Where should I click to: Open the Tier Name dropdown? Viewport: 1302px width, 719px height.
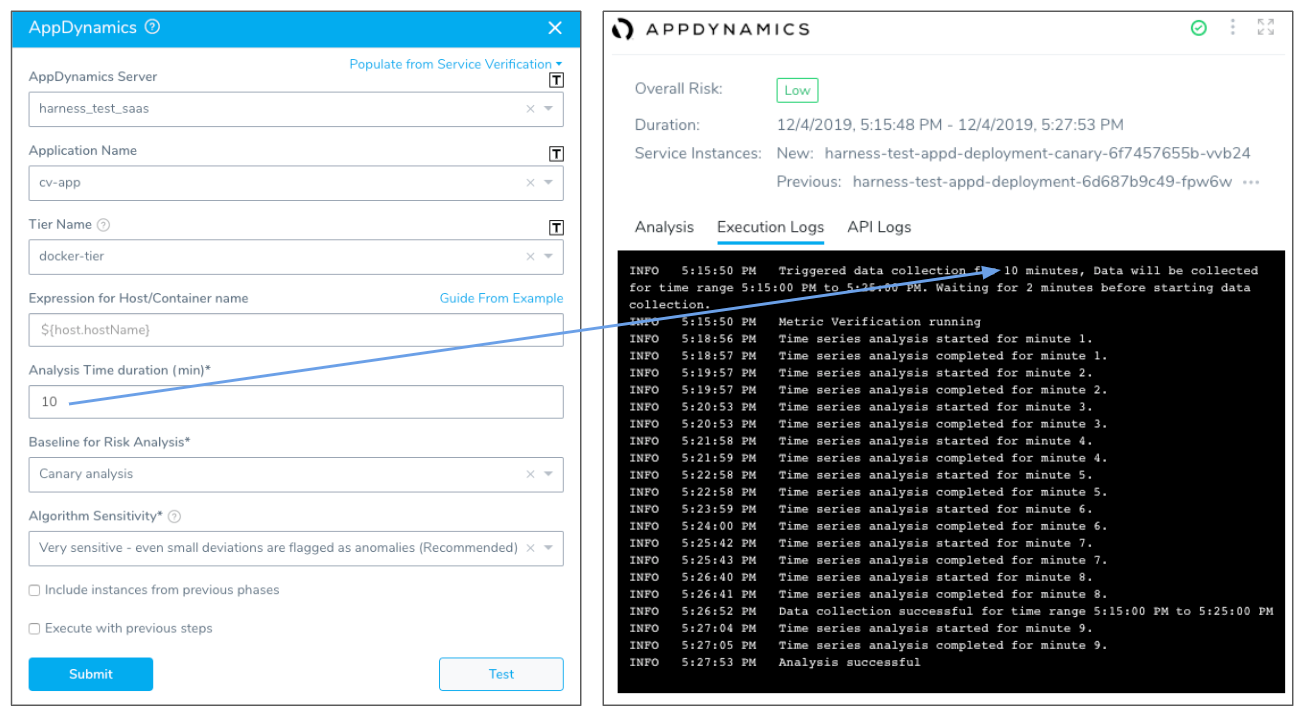coord(549,257)
